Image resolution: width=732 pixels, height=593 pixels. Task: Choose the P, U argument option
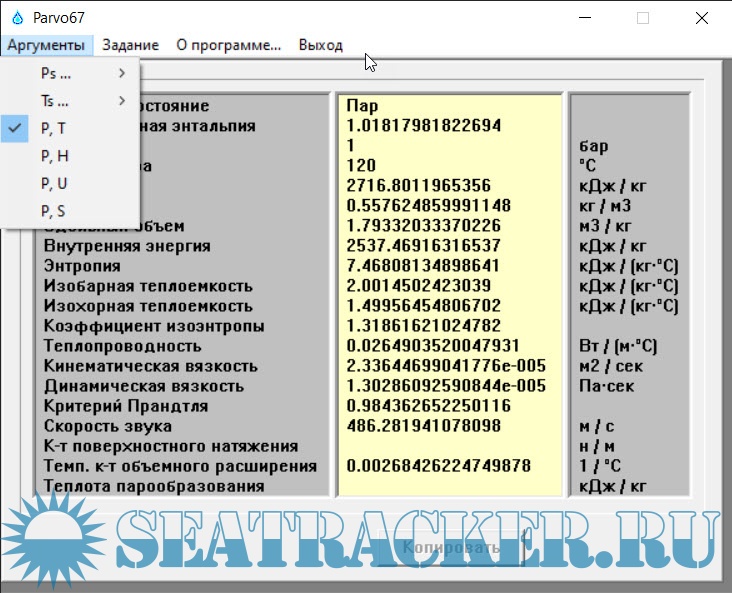tap(54, 183)
